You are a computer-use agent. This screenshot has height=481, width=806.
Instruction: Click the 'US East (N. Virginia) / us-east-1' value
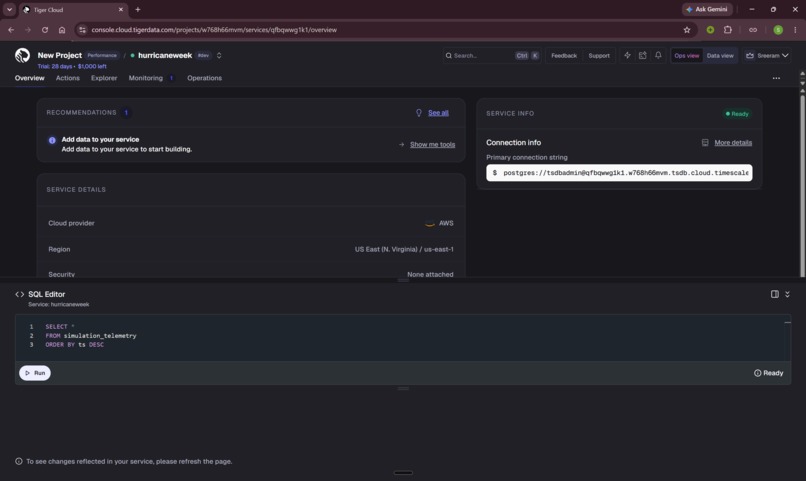404,249
